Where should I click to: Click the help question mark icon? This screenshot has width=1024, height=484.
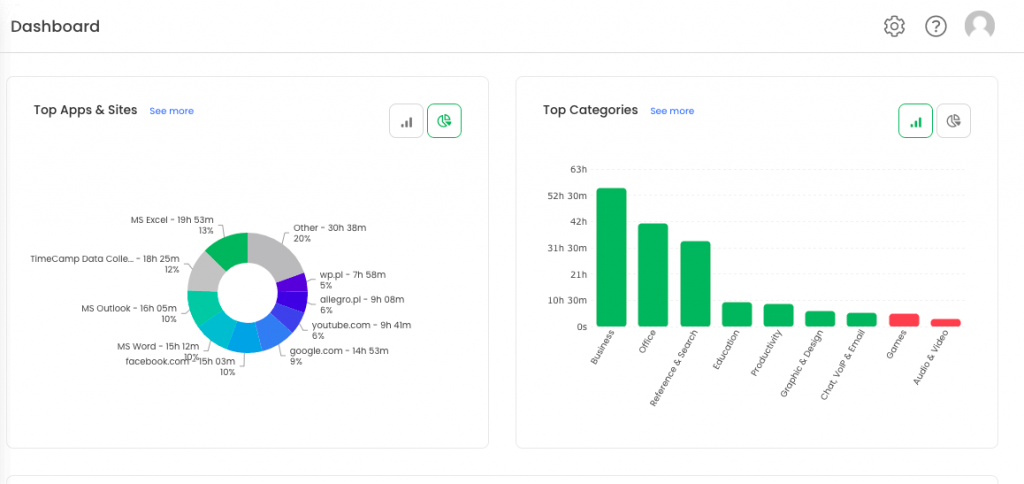[x=936, y=27]
